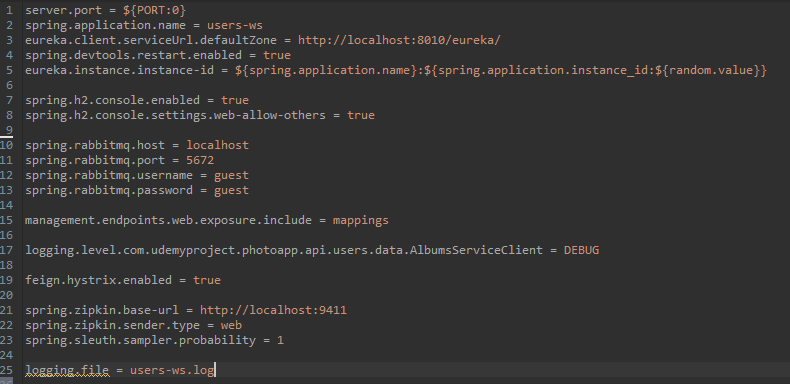This screenshot has height=384, width=790.
Task: Click the rabbitmq port value 5672
Action: point(200,160)
